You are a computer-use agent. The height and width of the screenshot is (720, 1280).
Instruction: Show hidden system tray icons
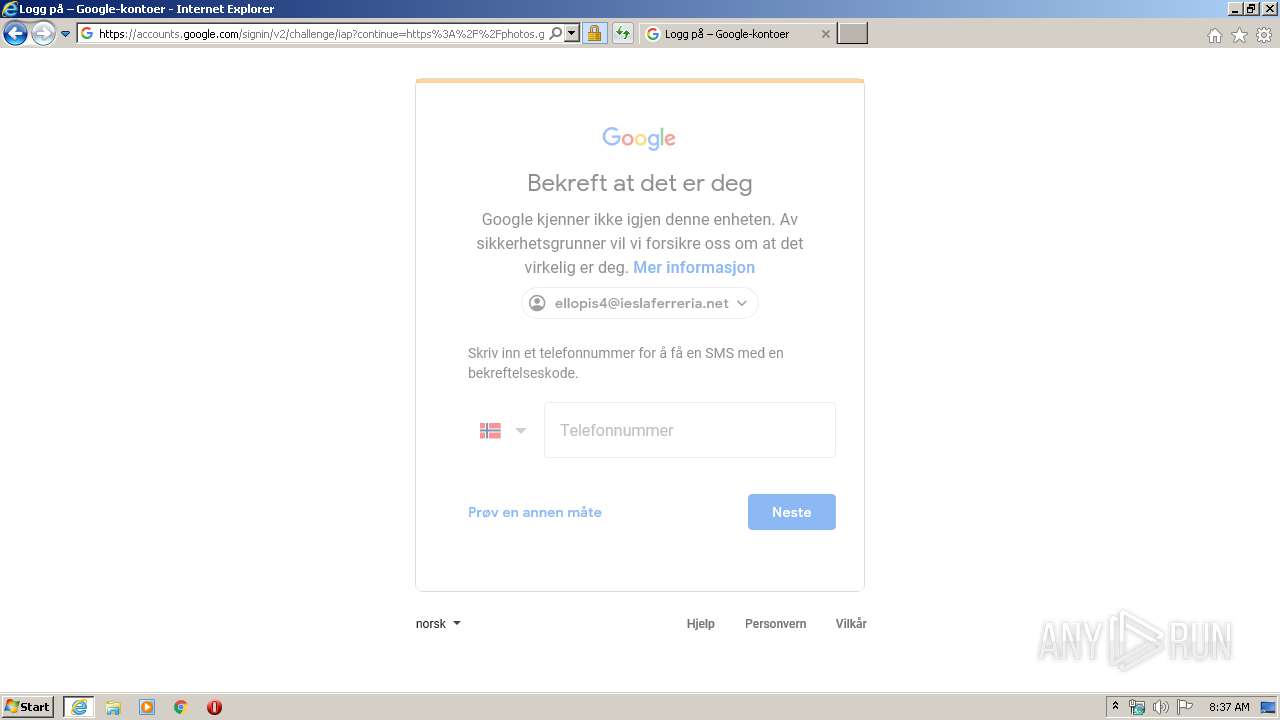click(x=1115, y=707)
